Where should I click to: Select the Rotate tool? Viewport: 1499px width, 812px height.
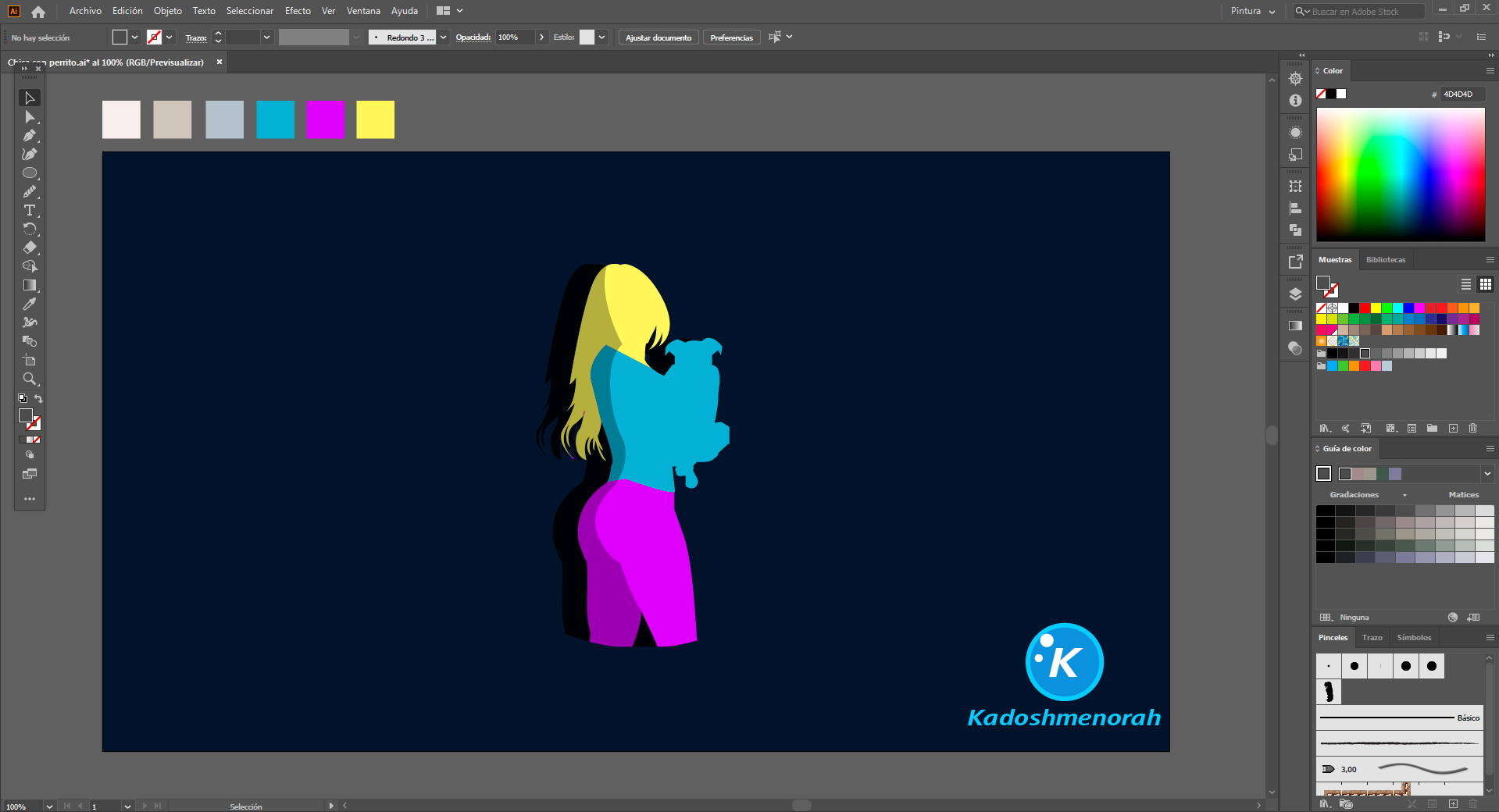[x=30, y=230]
